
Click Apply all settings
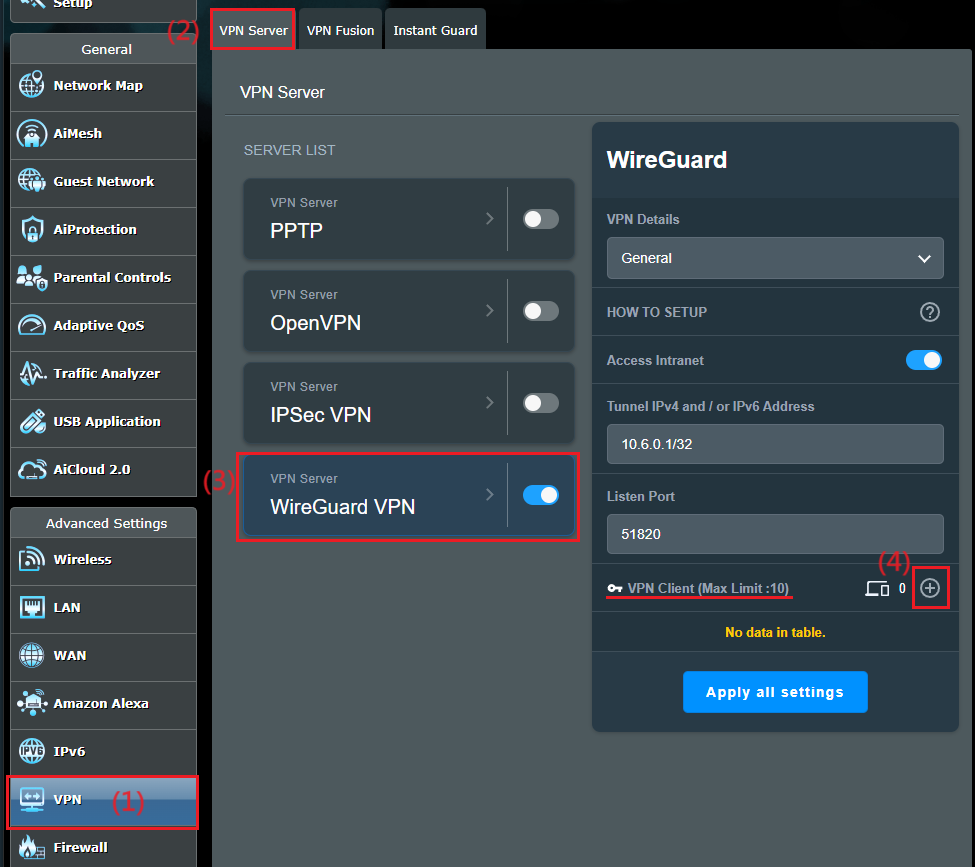pyautogui.click(x=775, y=691)
